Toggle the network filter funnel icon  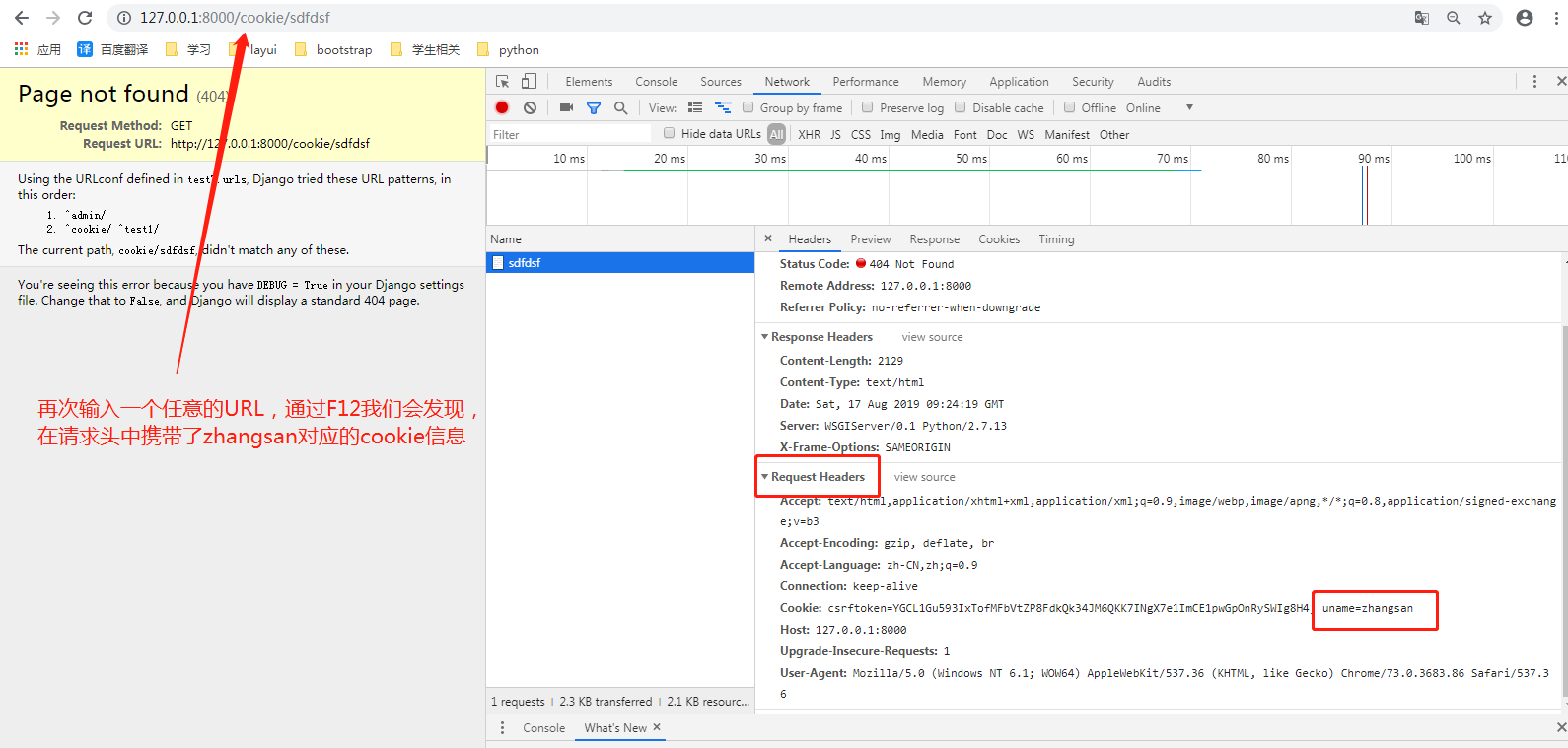(x=594, y=107)
